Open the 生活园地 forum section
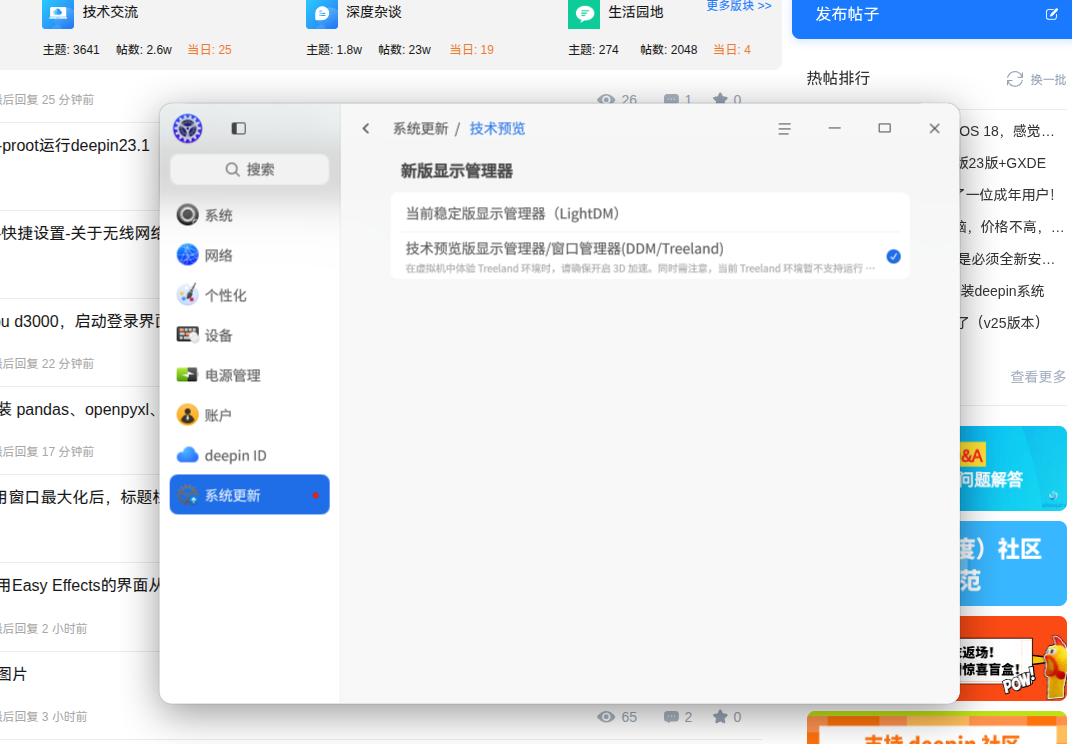Viewport: 1072px width, 744px height. point(636,12)
